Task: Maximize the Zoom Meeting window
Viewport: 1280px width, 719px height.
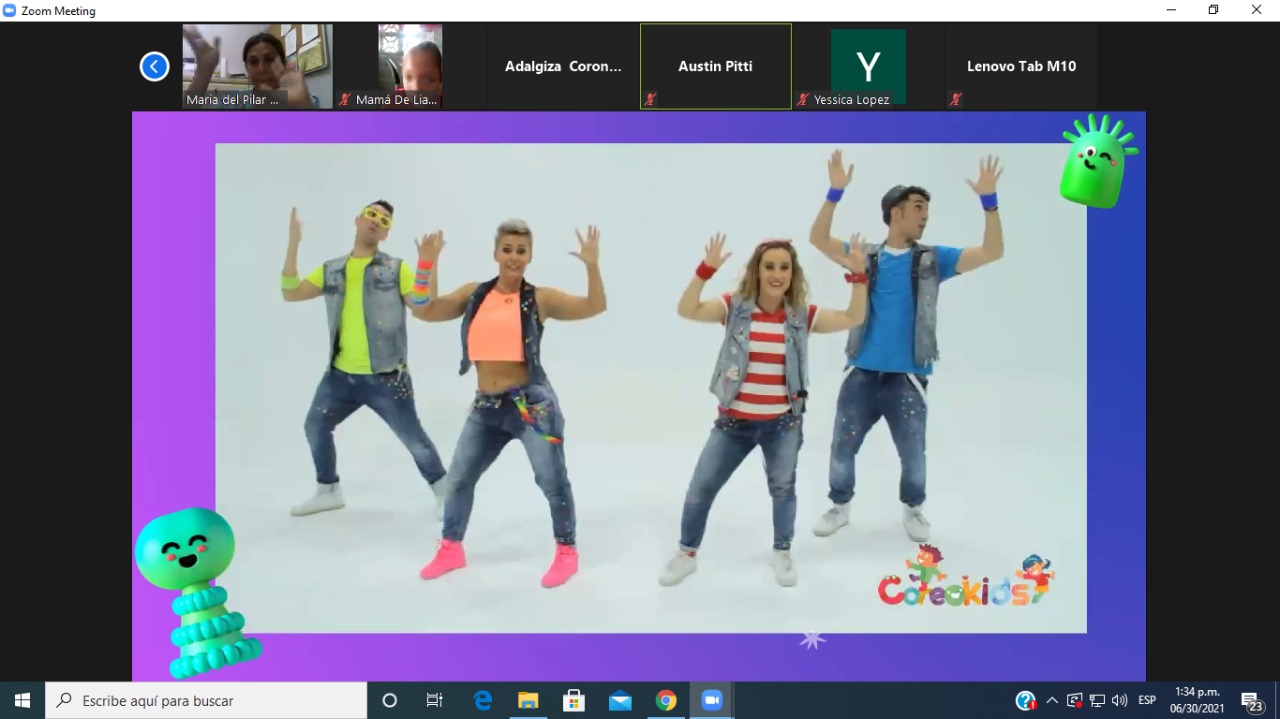Action: [x=1213, y=10]
